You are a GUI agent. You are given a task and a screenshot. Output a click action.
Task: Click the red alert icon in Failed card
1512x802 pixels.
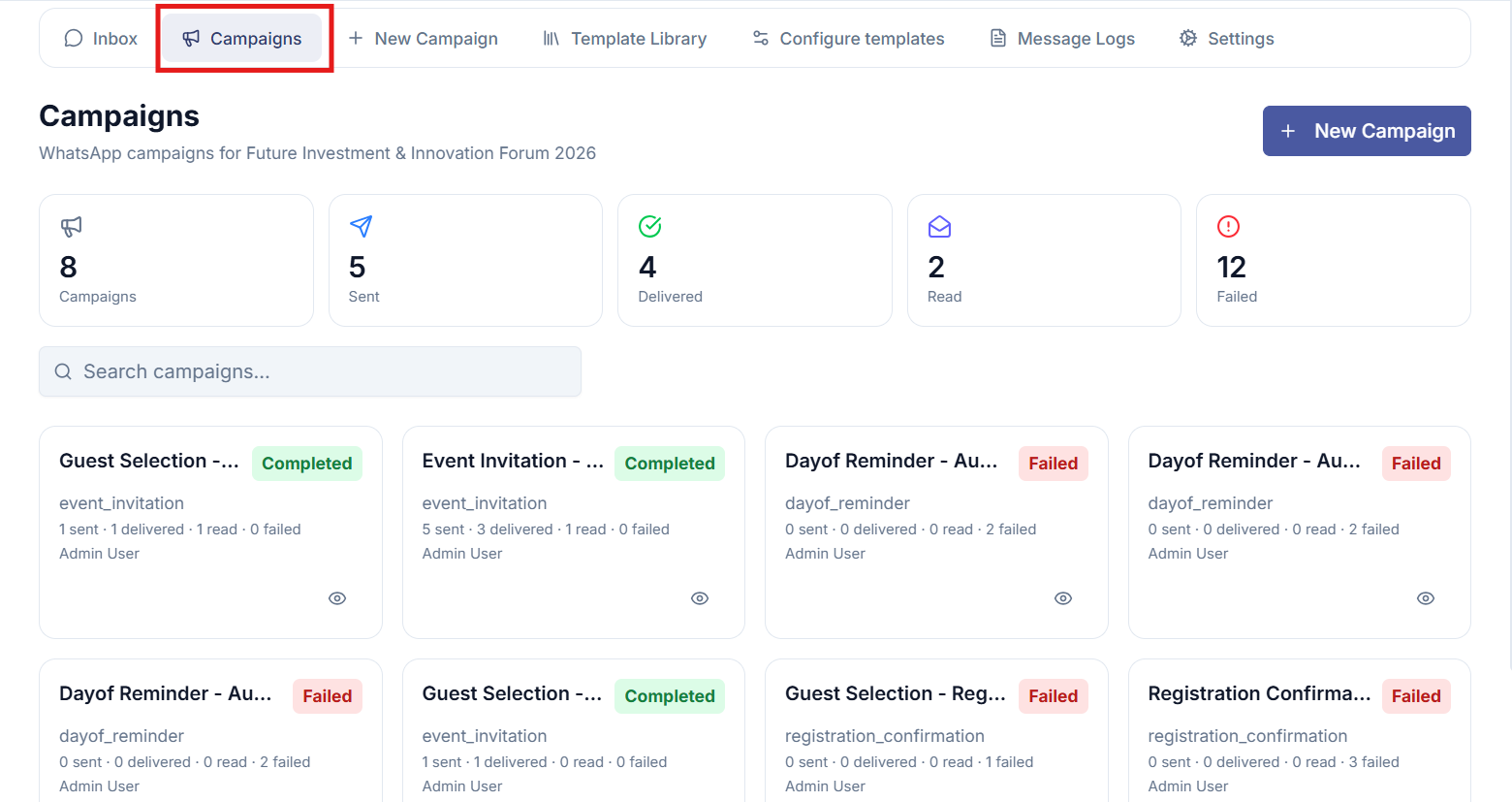click(x=1228, y=227)
